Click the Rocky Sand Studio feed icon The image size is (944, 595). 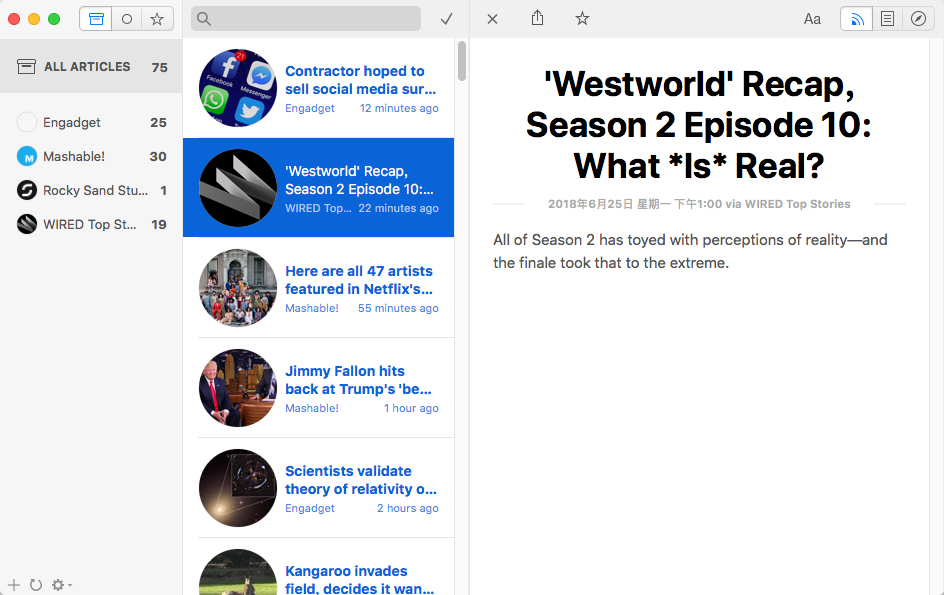[x=26, y=190]
